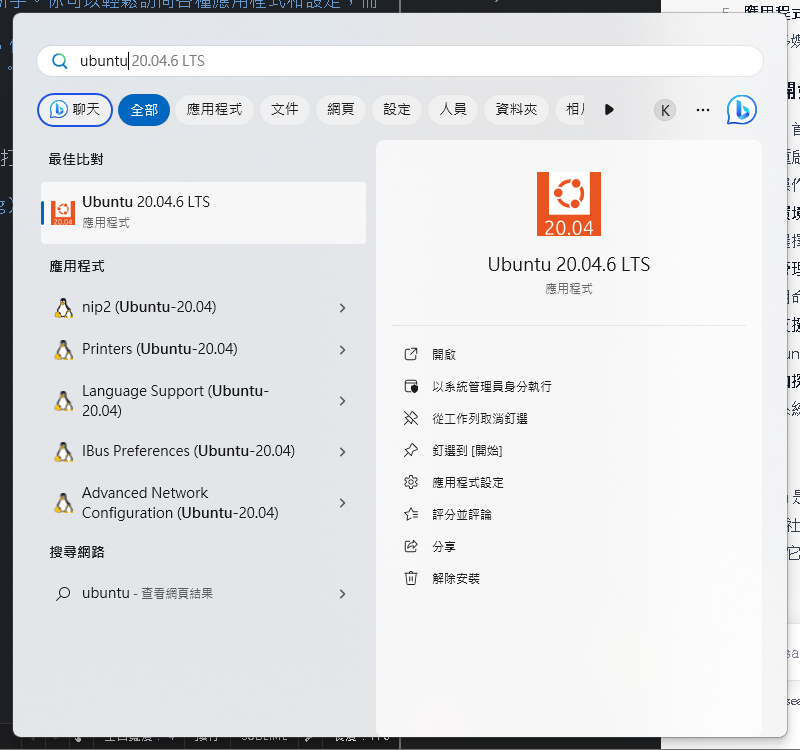This screenshot has width=800, height=750.
Task: Select the 文件 filter tab
Action: click(x=285, y=110)
